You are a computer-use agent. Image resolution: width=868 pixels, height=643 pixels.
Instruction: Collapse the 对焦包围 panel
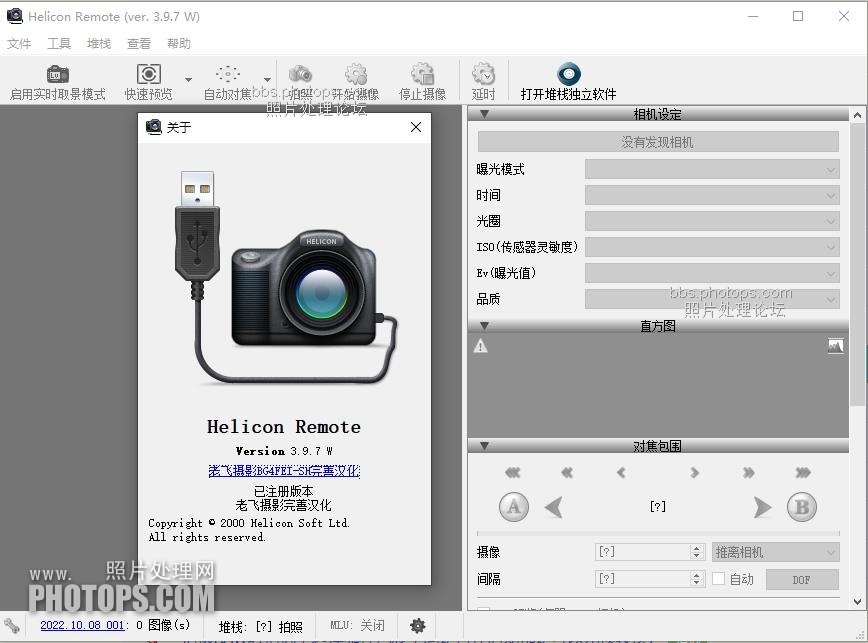coord(484,446)
